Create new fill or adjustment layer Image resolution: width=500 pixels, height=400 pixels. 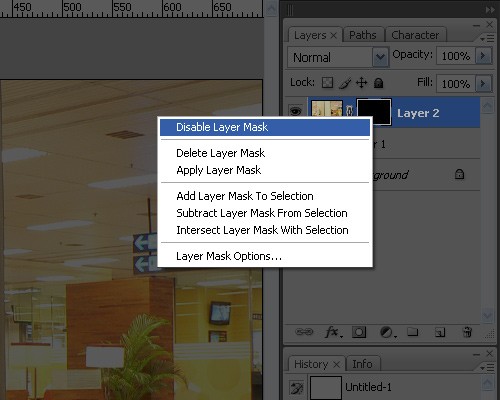pyautogui.click(x=387, y=332)
